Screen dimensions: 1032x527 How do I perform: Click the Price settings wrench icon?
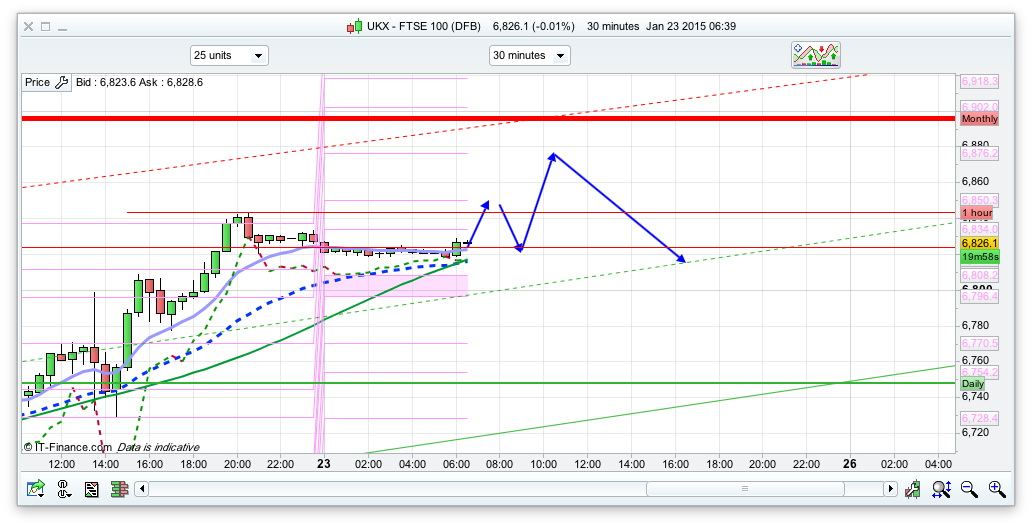coord(61,83)
